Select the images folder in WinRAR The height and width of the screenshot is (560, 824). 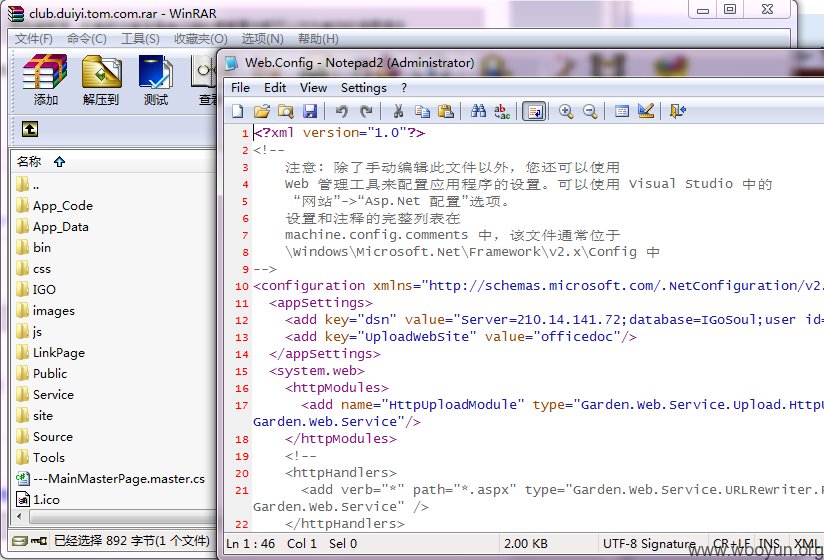45,311
